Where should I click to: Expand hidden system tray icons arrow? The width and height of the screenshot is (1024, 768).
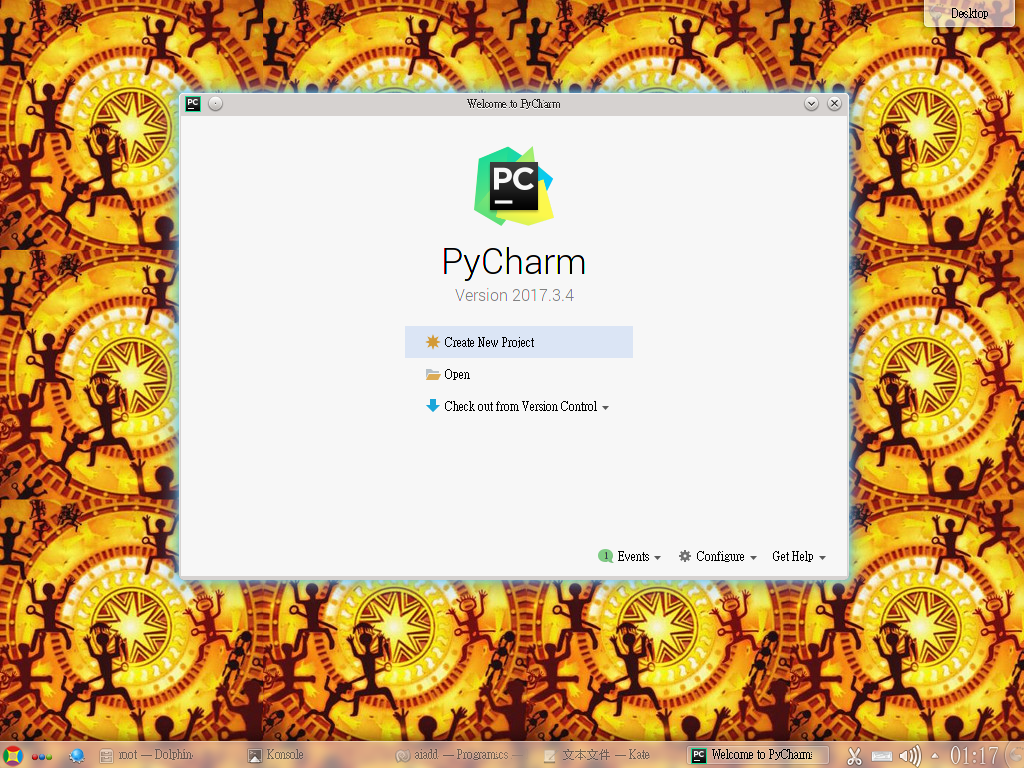click(x=933, y=756)
